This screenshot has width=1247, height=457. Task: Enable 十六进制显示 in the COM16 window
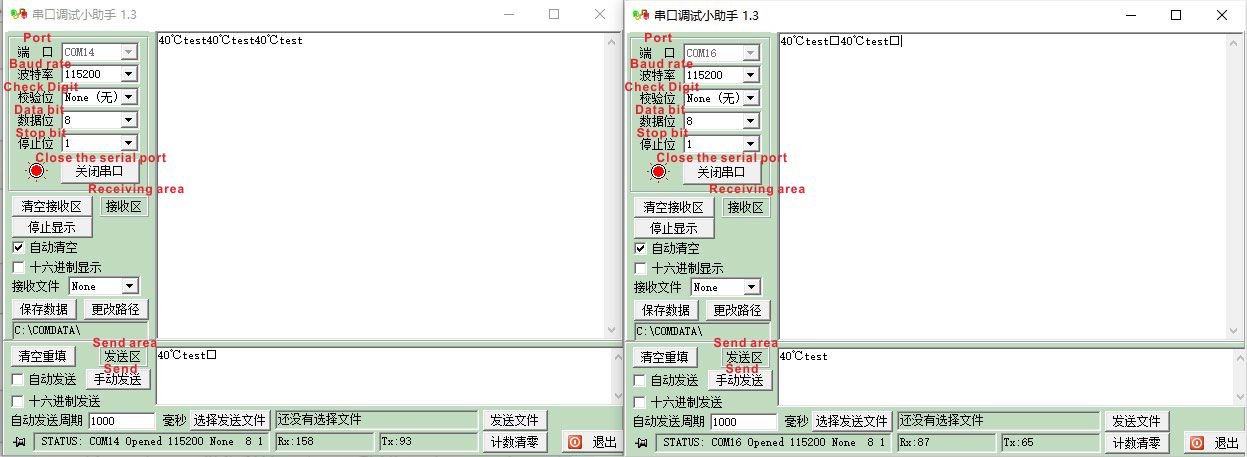tap(640, 268)
